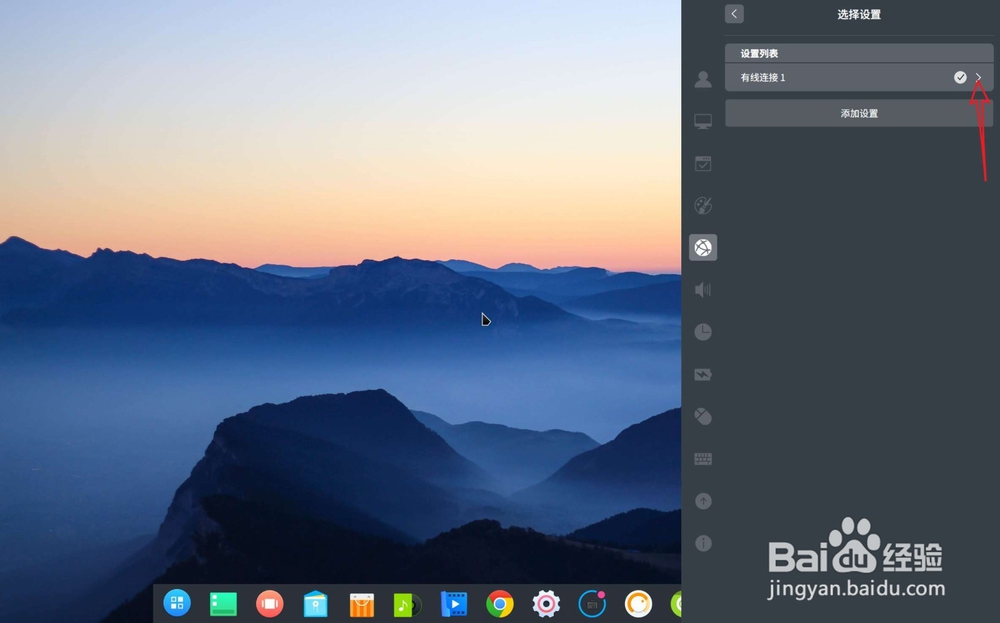
Task: Open Time and Date settings
Action: tap(703, 331)
